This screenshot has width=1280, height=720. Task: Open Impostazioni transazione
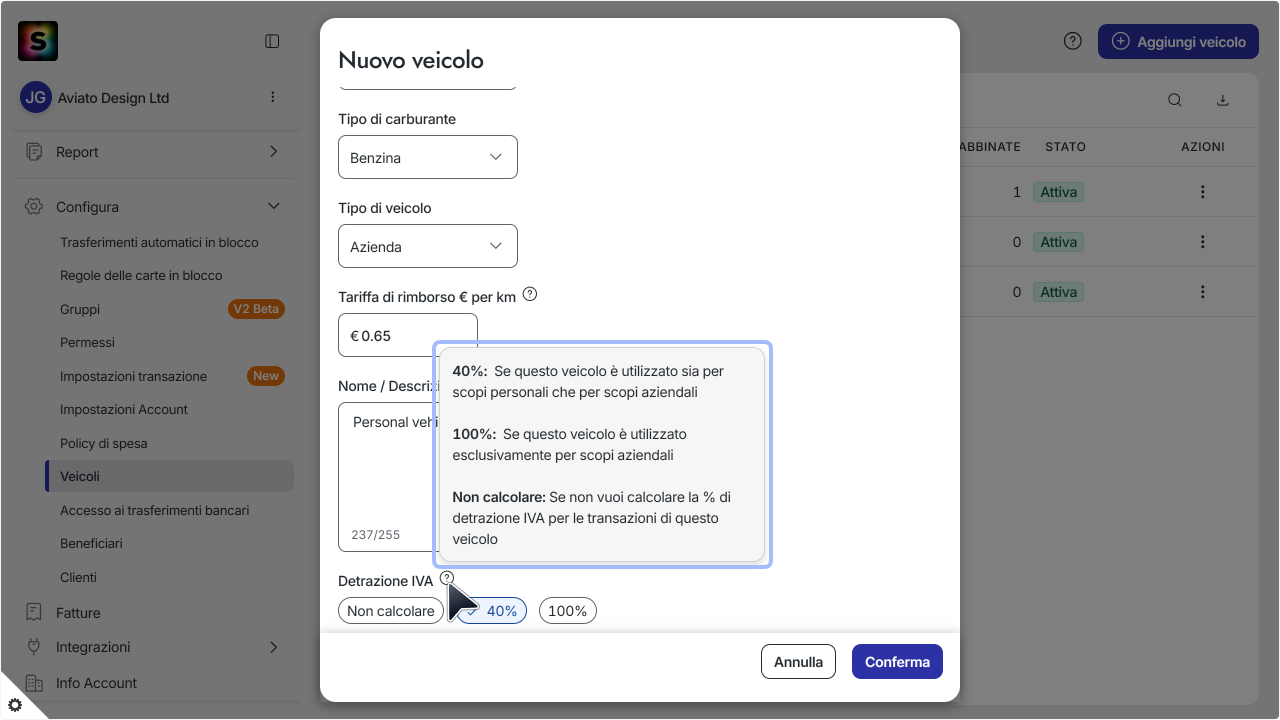pyautogui.click(x=133, y=376)
